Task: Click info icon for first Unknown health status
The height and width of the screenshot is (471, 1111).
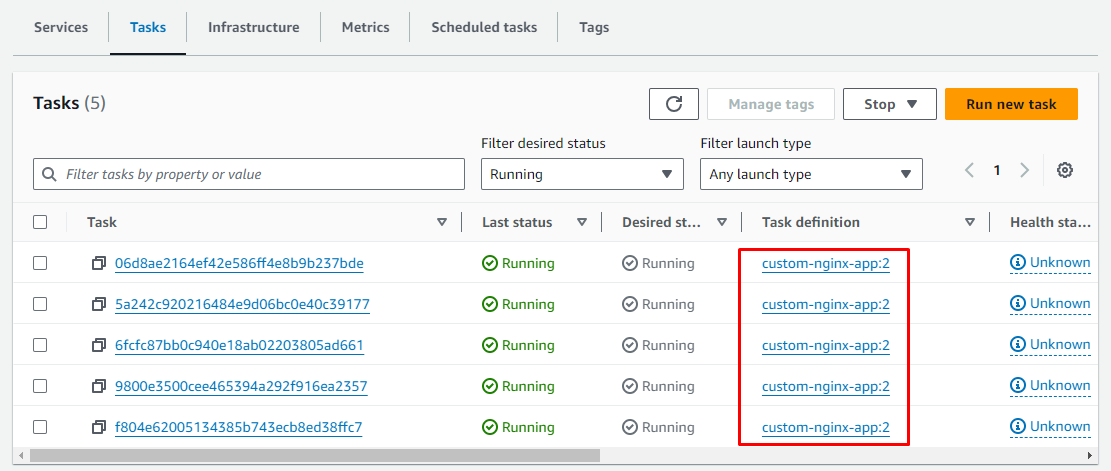Action: point(1018,263)
